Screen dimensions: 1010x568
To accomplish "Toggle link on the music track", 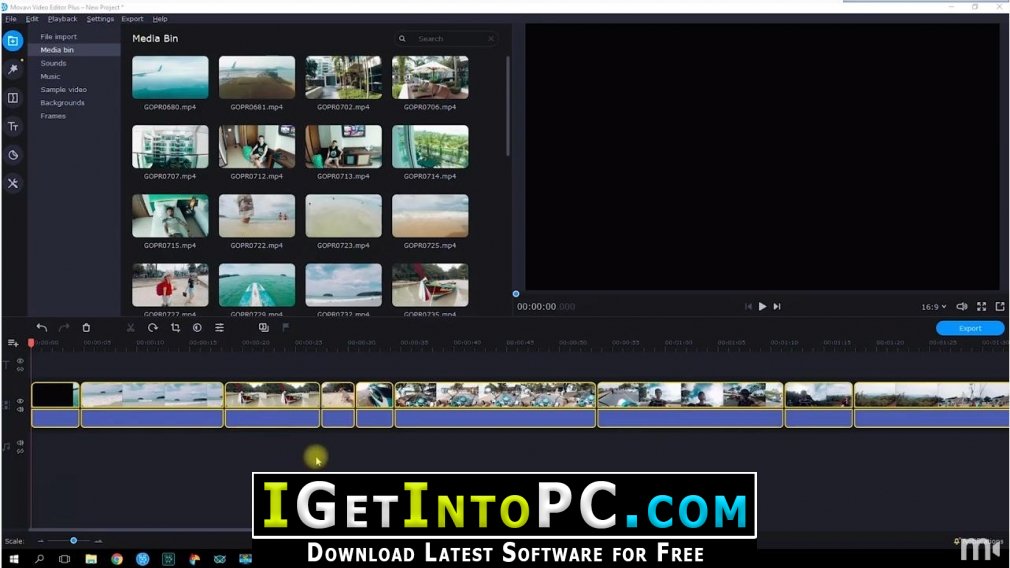I will 21,451.
